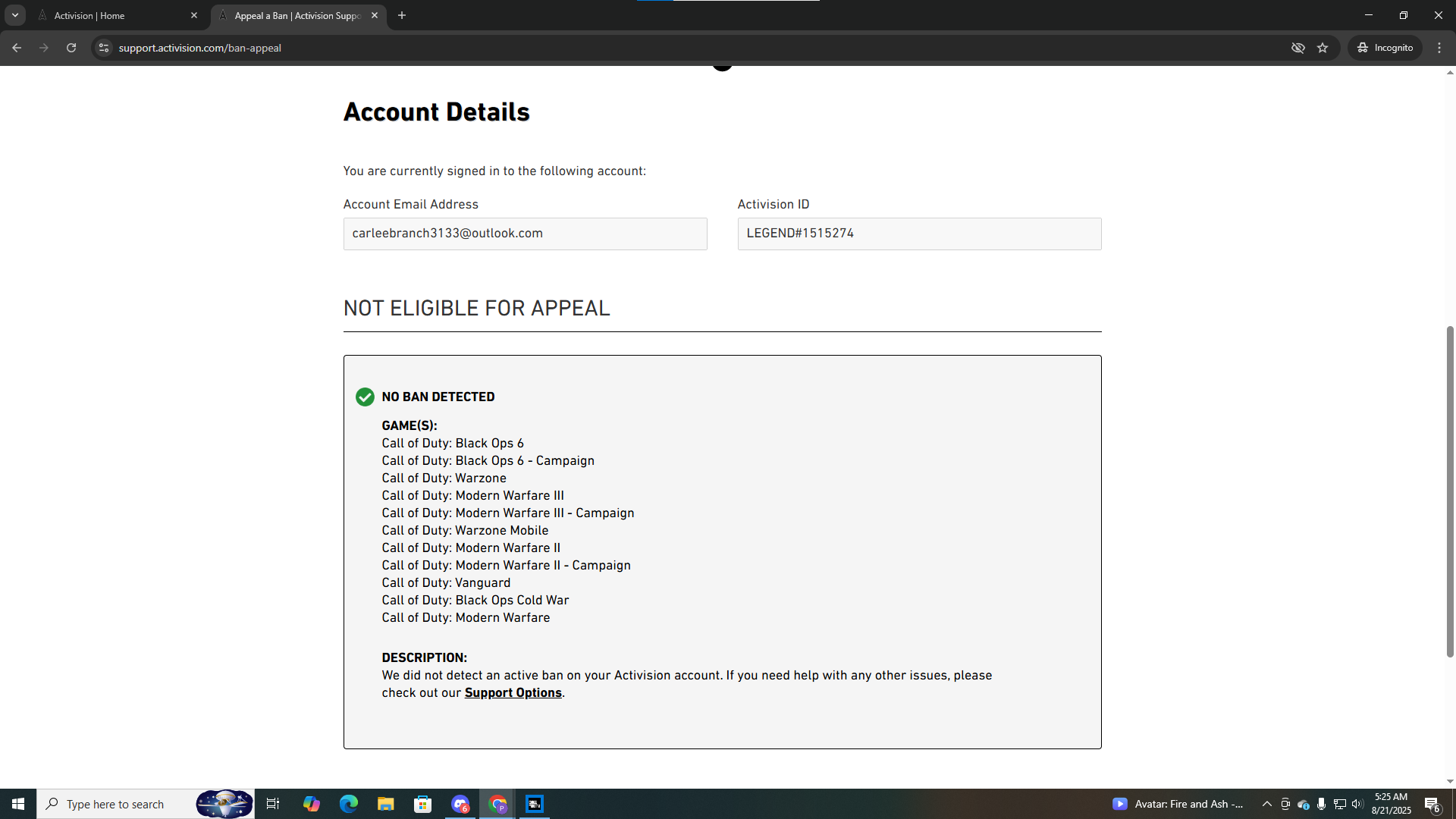Open Microsoft Store from taskbar
1456x819 pixels.
tap(423, 804)
